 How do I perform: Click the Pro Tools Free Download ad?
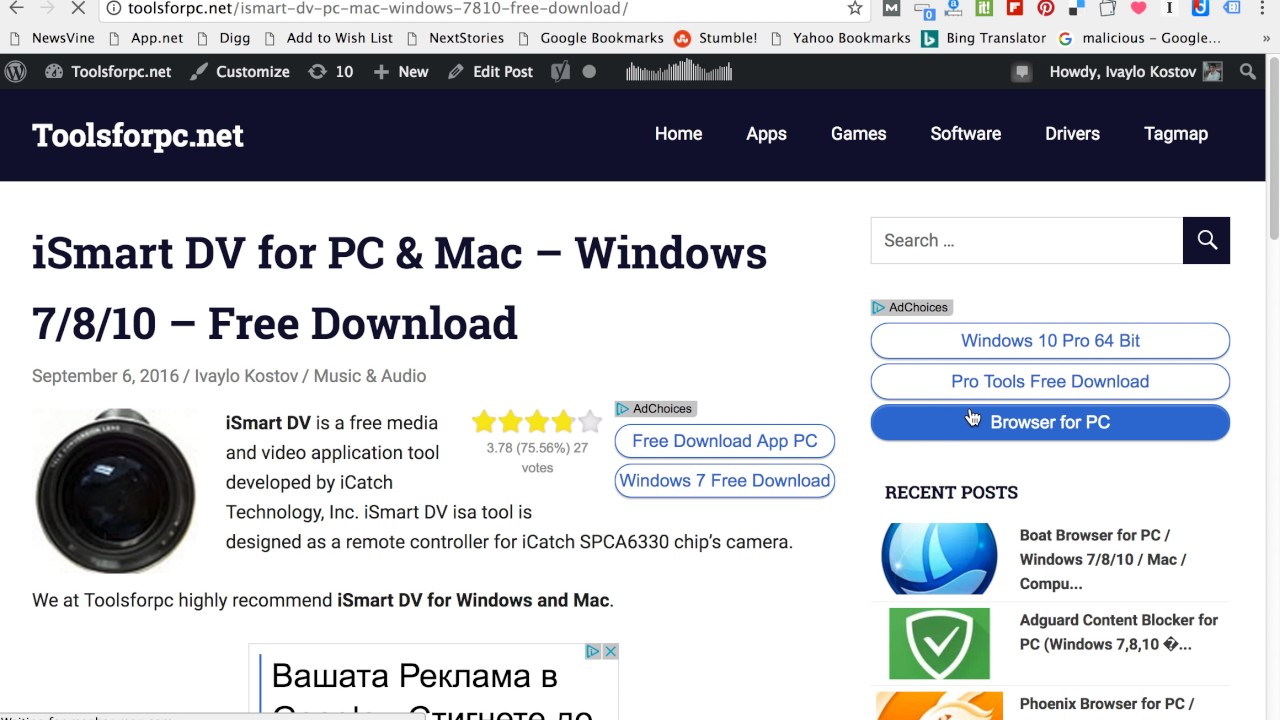(x=1050, y=381)
